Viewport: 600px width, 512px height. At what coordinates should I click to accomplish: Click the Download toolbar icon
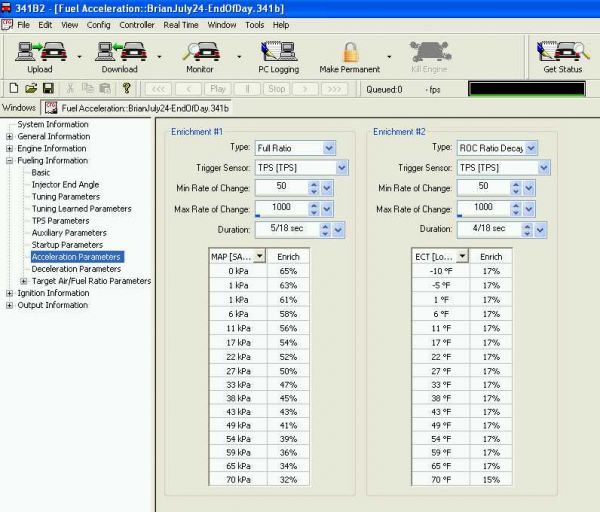(119, 52)
